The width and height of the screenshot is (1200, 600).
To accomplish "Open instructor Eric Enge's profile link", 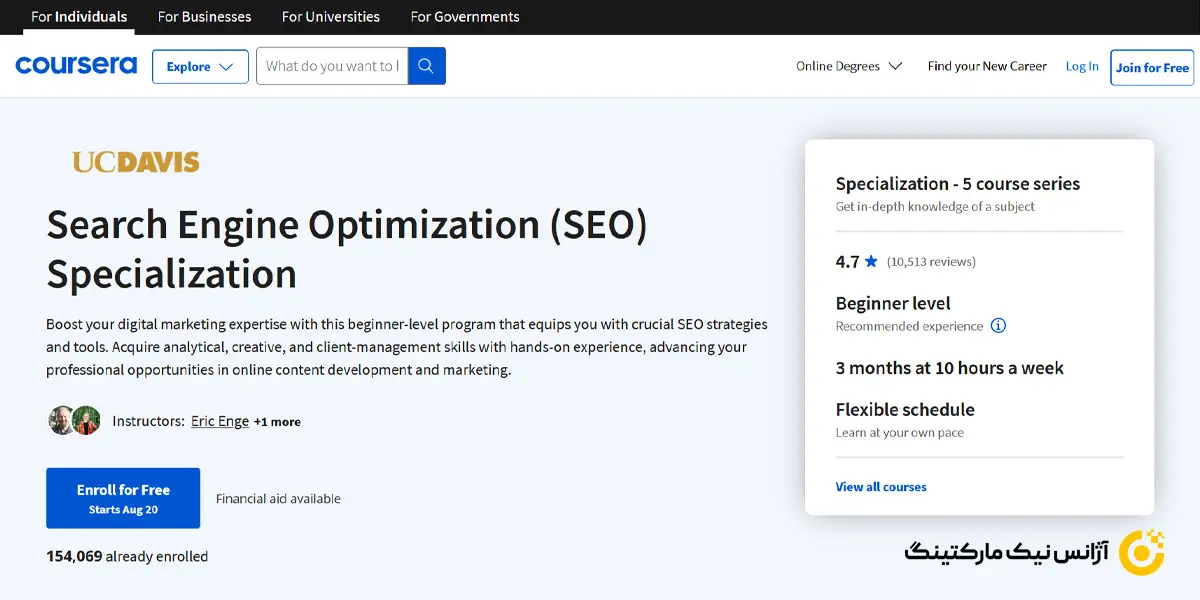I will 220,421.
